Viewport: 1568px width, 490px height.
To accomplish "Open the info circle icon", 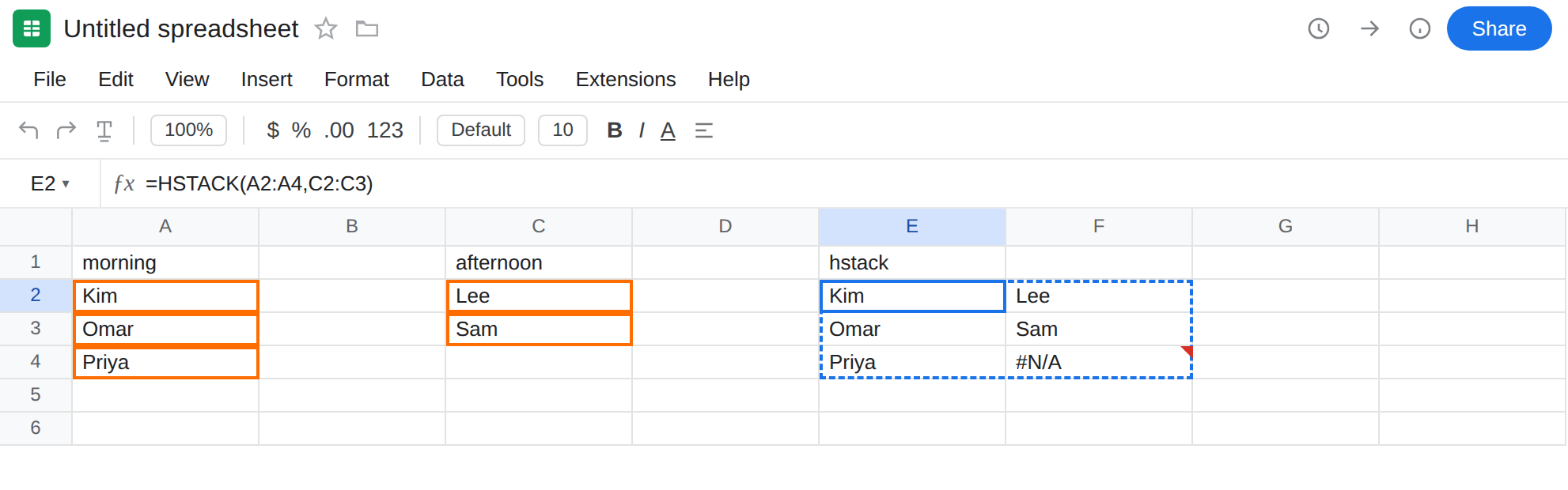I will [x=1420, y=28].
